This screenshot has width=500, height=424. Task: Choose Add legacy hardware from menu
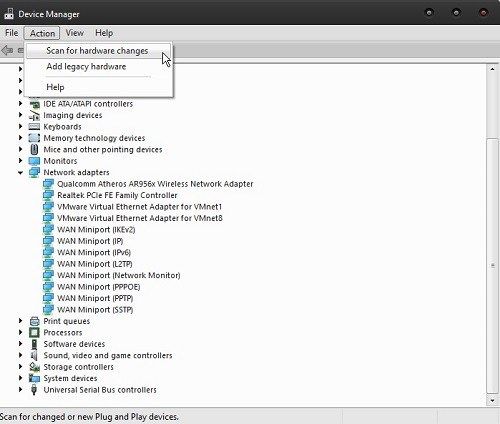coord(86,67)
